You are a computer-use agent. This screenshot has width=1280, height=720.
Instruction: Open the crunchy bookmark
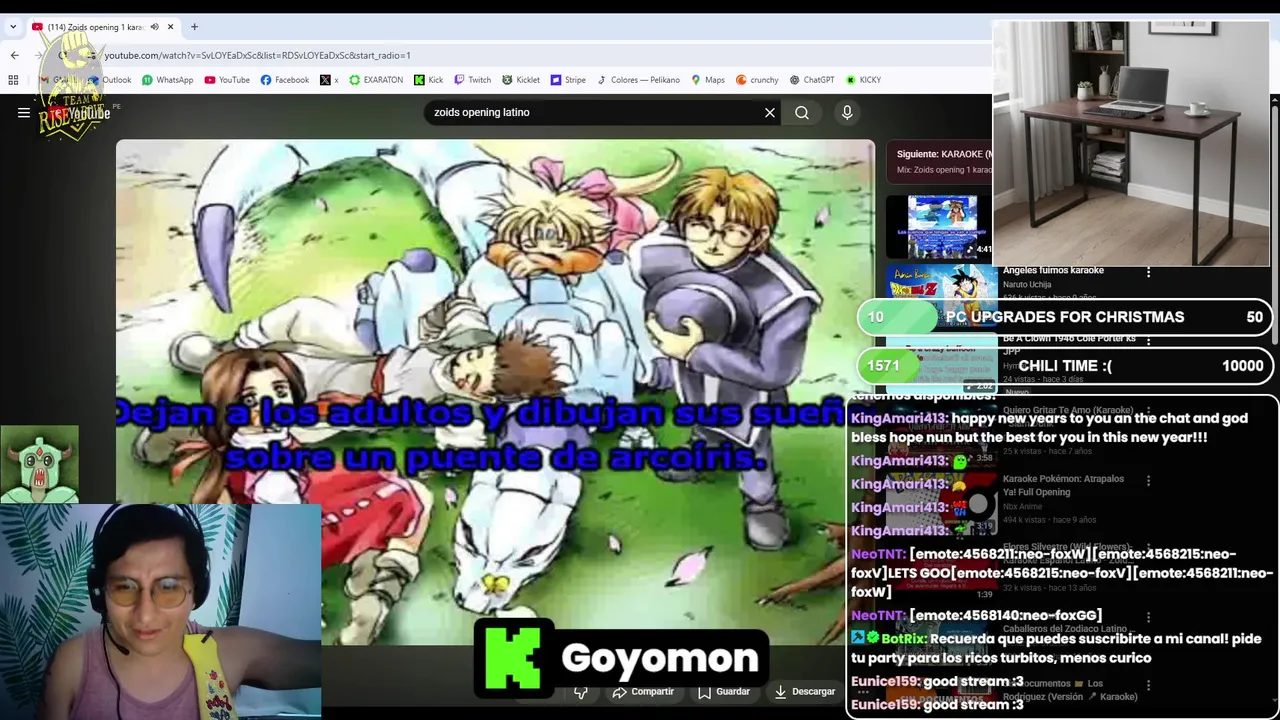pyautogui.click(x=757, y=80)
